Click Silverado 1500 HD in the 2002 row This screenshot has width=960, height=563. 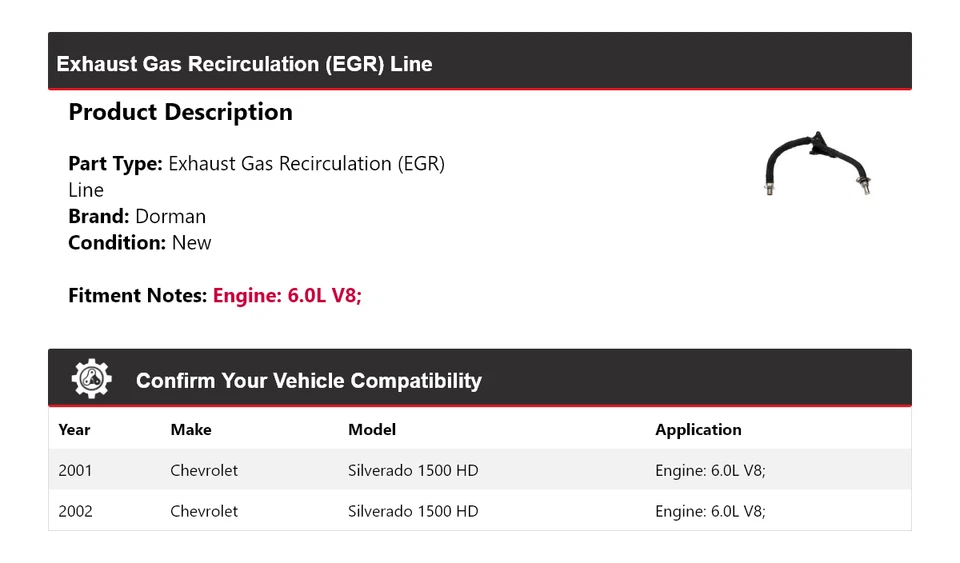413,511
